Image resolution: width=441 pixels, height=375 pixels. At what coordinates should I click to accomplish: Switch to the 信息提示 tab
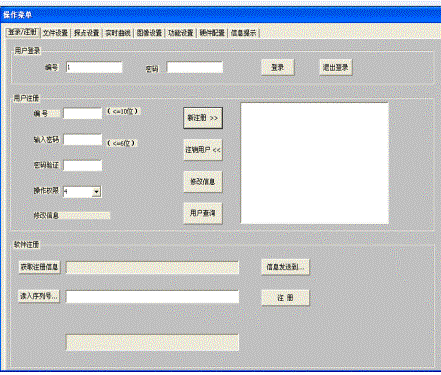coord(244,33)
